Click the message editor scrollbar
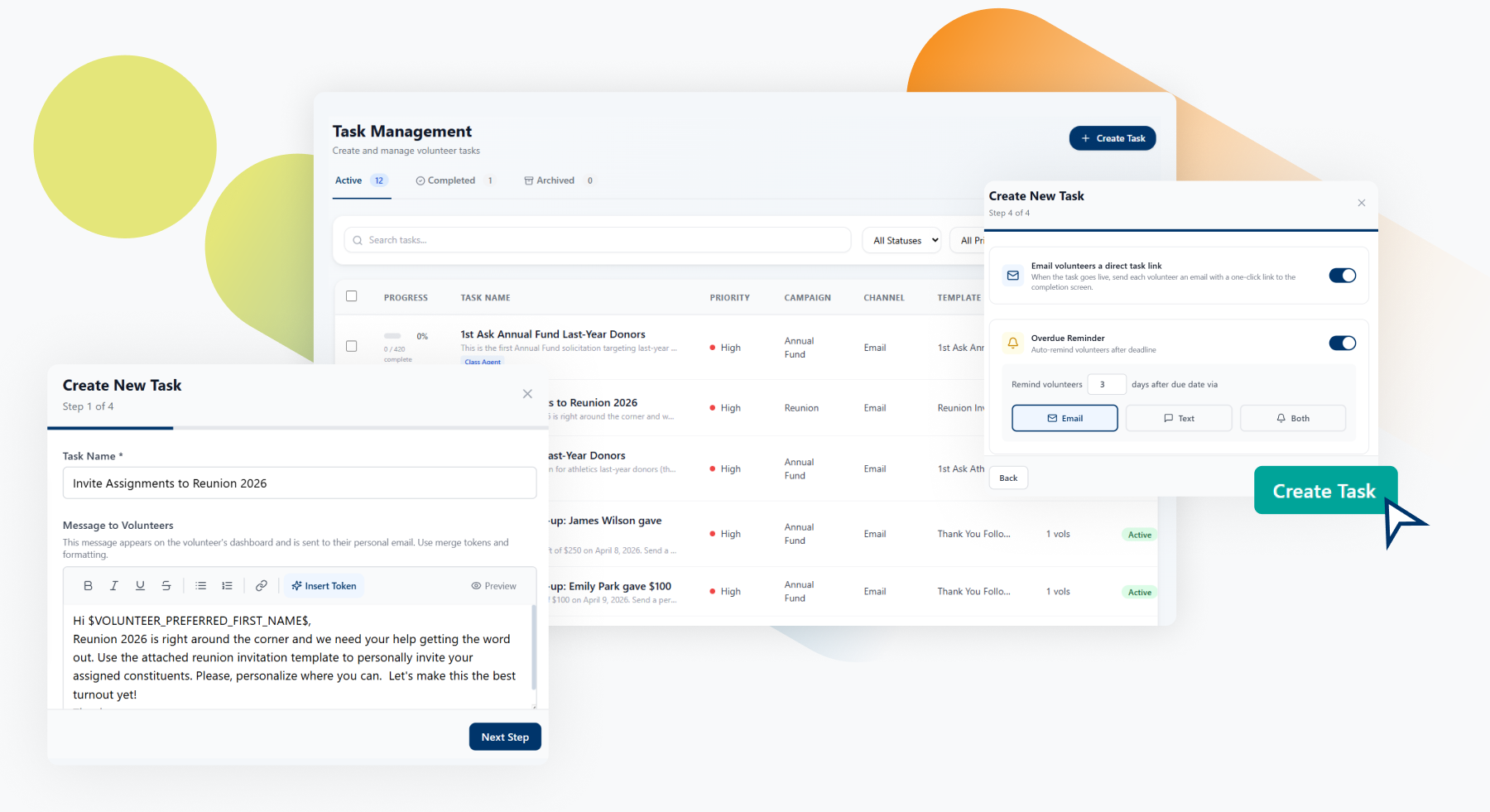This screenshot has width=1490, height=812. click(534, 647)
